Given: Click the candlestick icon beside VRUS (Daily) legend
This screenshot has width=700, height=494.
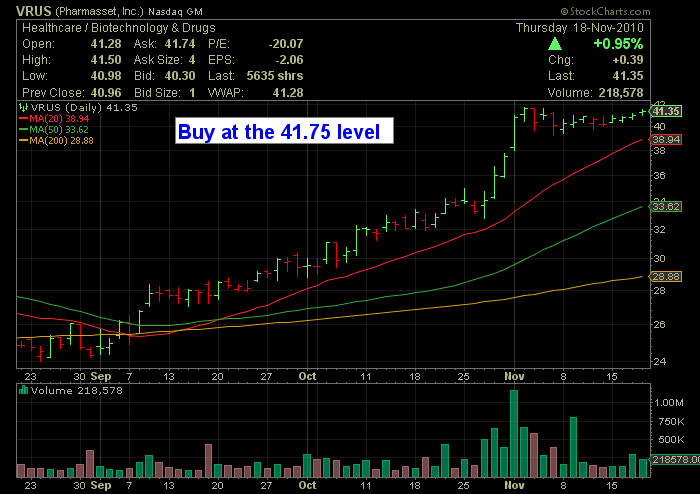Looking at the screenshot, I should (25, 106).
